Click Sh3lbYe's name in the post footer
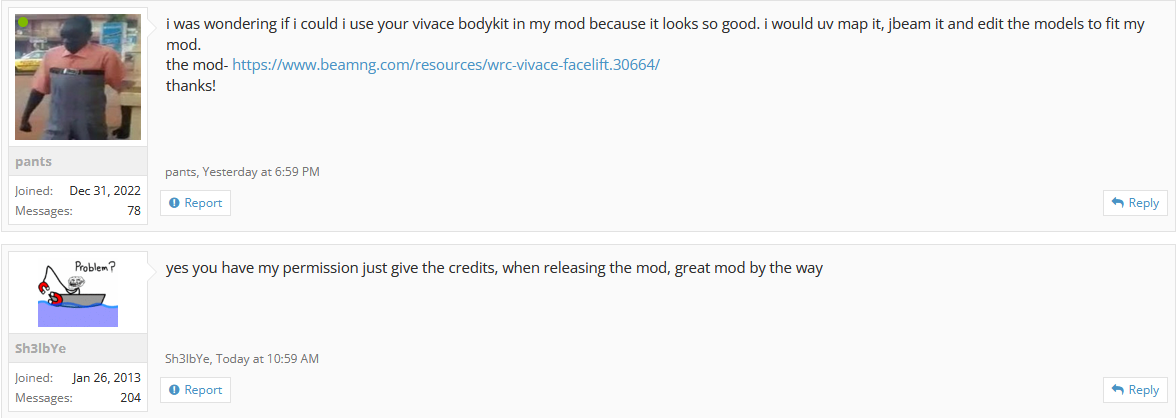Viewport: 1176px width, 418px height. click(x=188, y=359)
